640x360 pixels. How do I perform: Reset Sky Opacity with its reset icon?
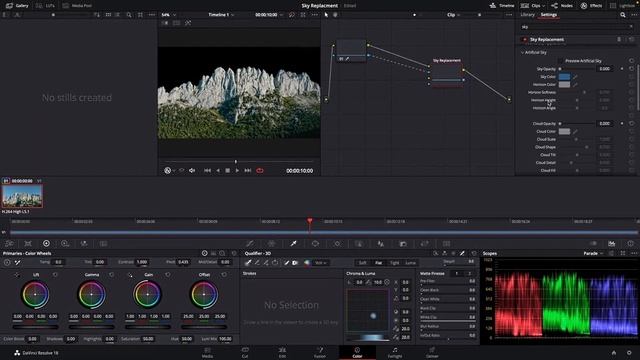pos(631,69)
